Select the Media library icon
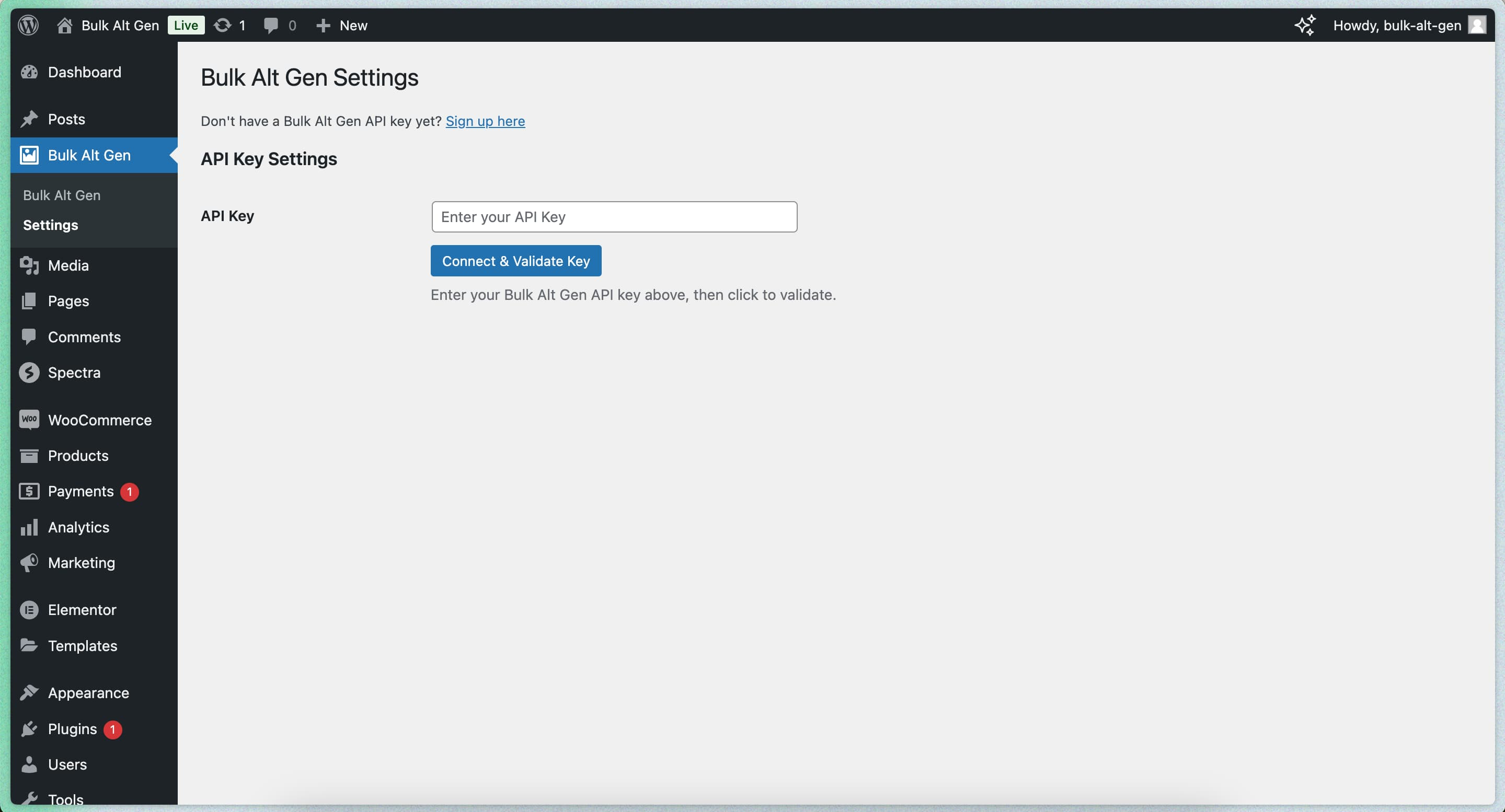 coord(30,265)
